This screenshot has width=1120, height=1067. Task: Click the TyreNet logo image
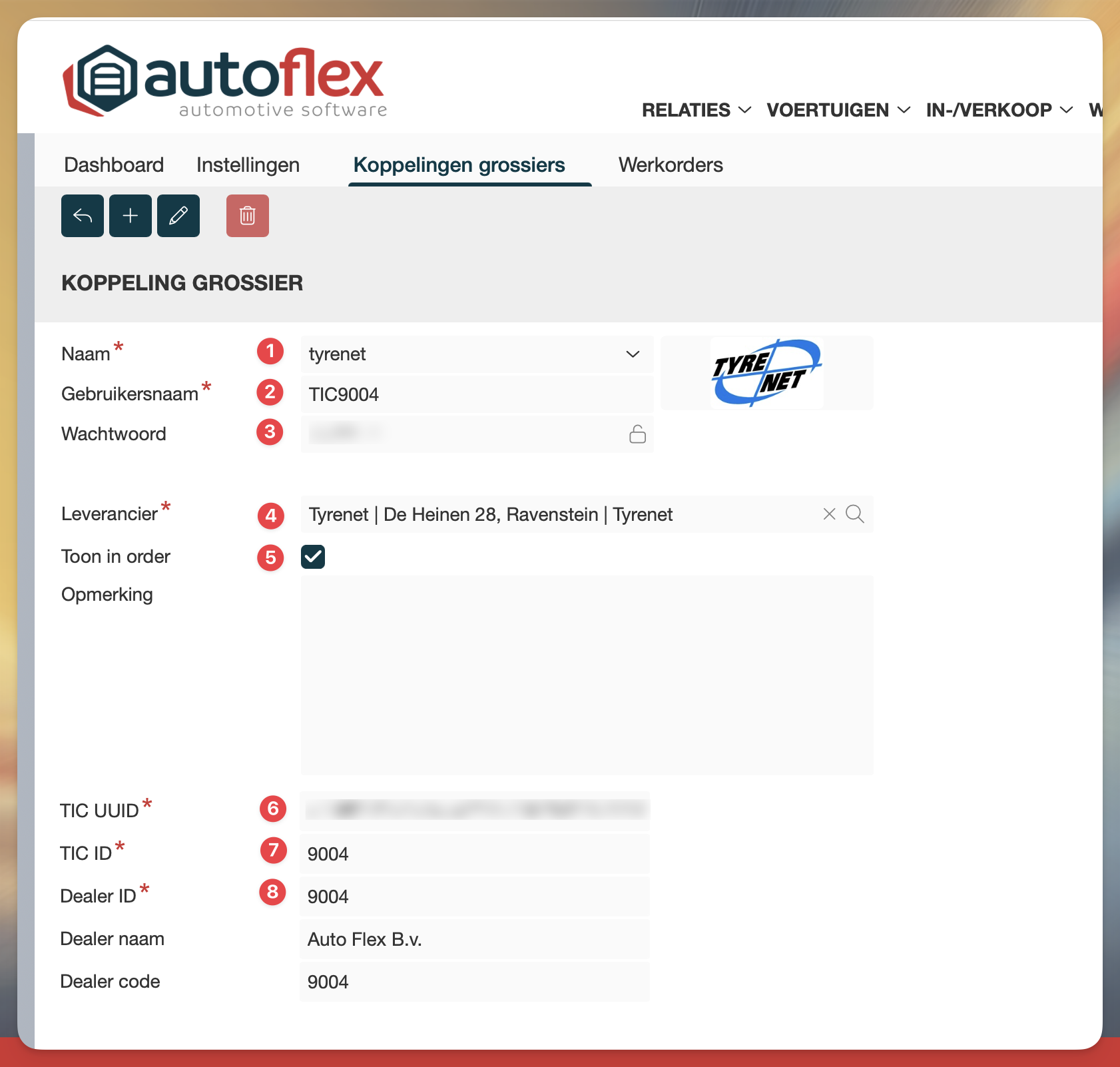pyautogui.click(x=766, y=372)
